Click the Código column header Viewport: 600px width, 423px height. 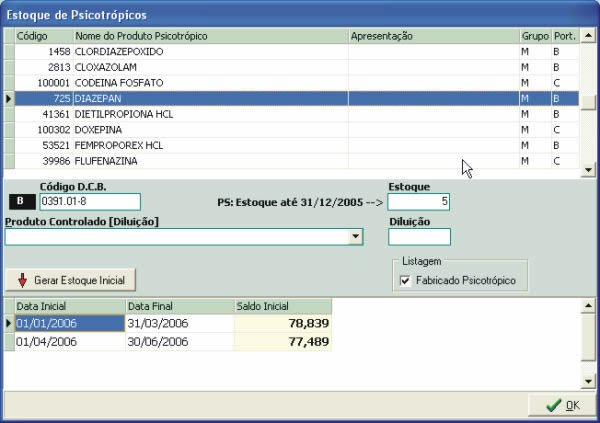[44, 36]
